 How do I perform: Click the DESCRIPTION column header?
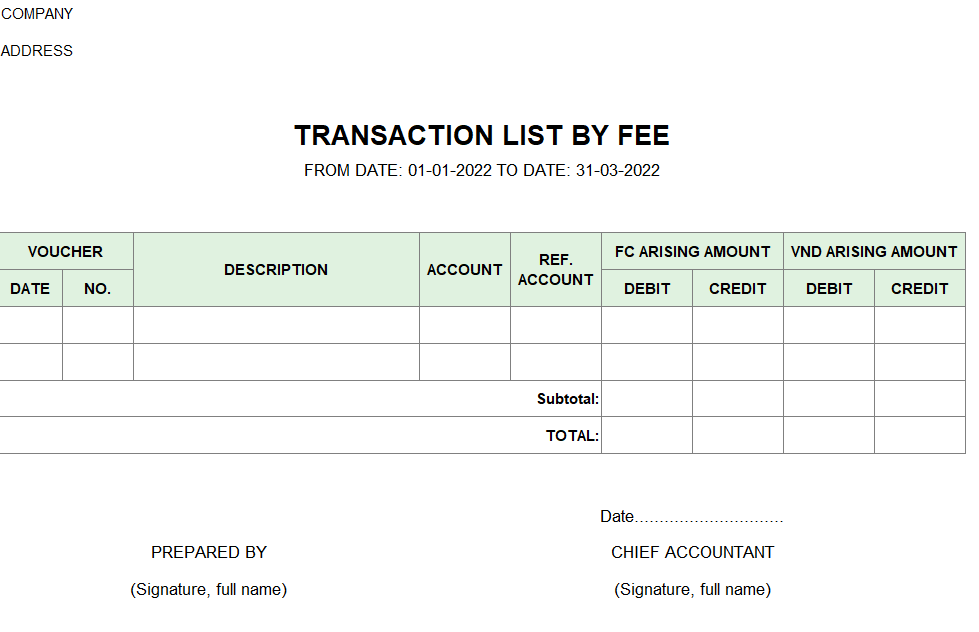pyautogui.click(x=276, y=270)
